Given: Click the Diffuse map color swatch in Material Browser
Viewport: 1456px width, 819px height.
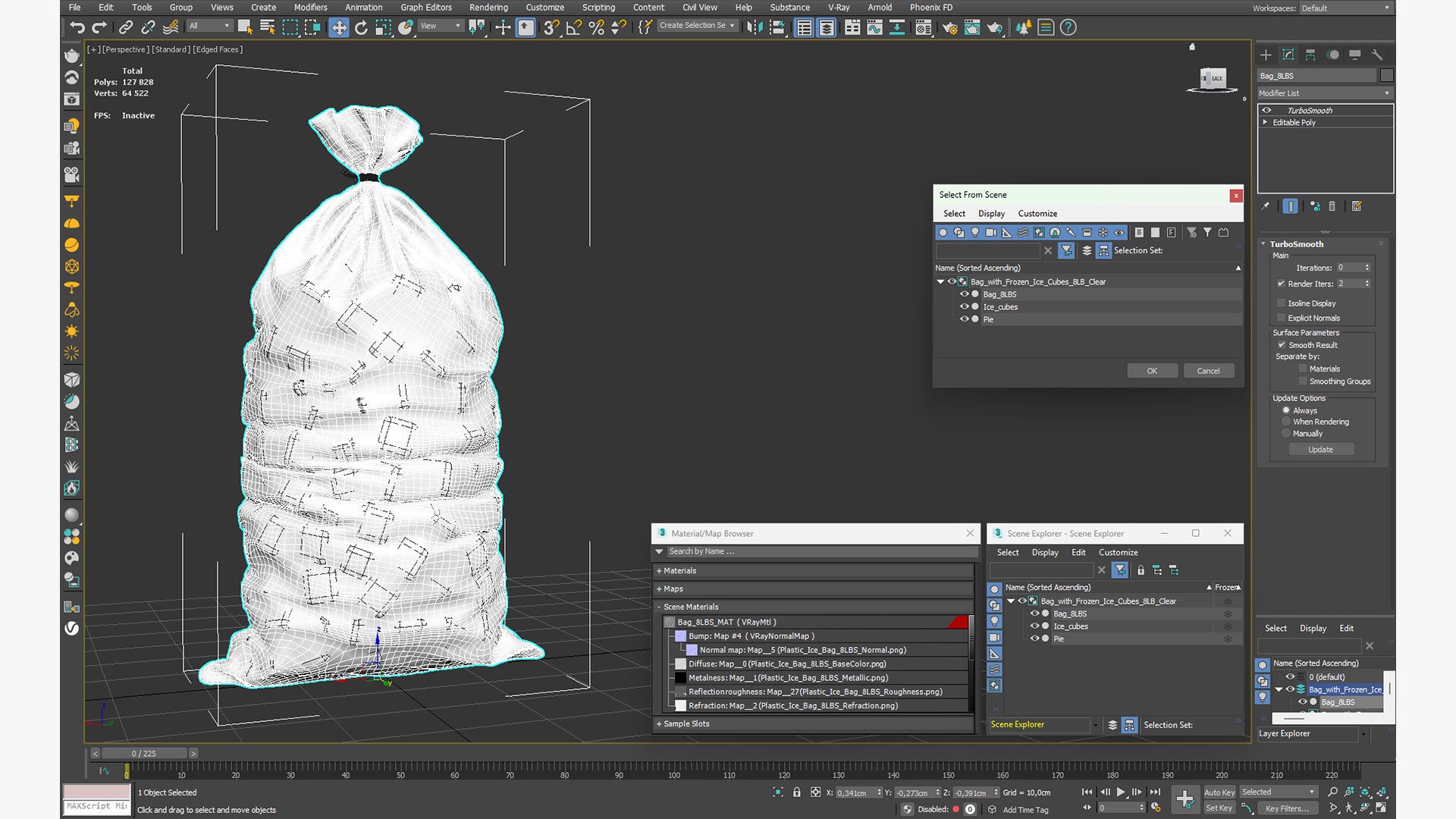Looking at the screenshot, I should pyautogui.click(x=680, y=664).
